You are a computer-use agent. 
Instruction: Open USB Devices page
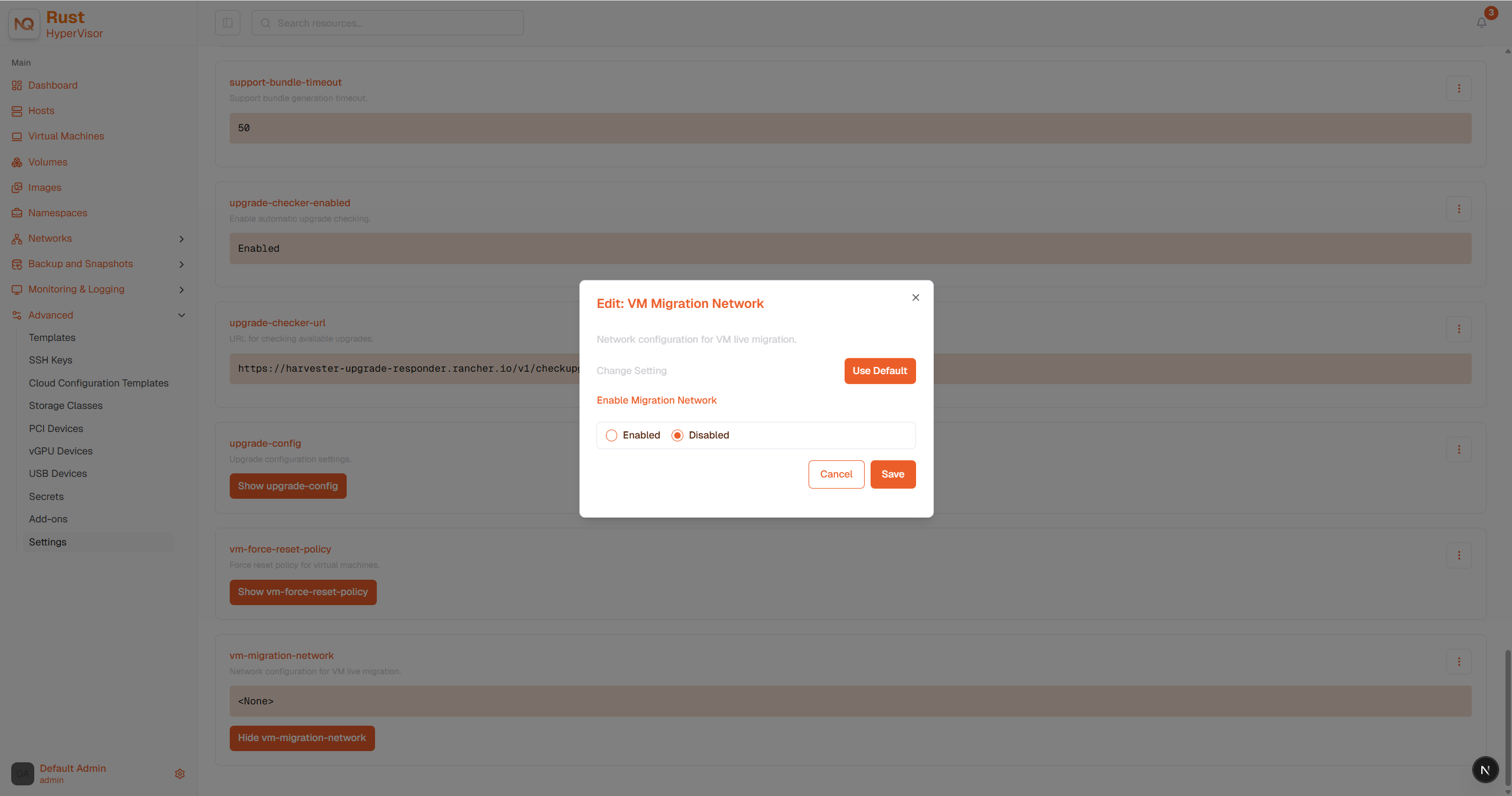[x=57, y=473]
